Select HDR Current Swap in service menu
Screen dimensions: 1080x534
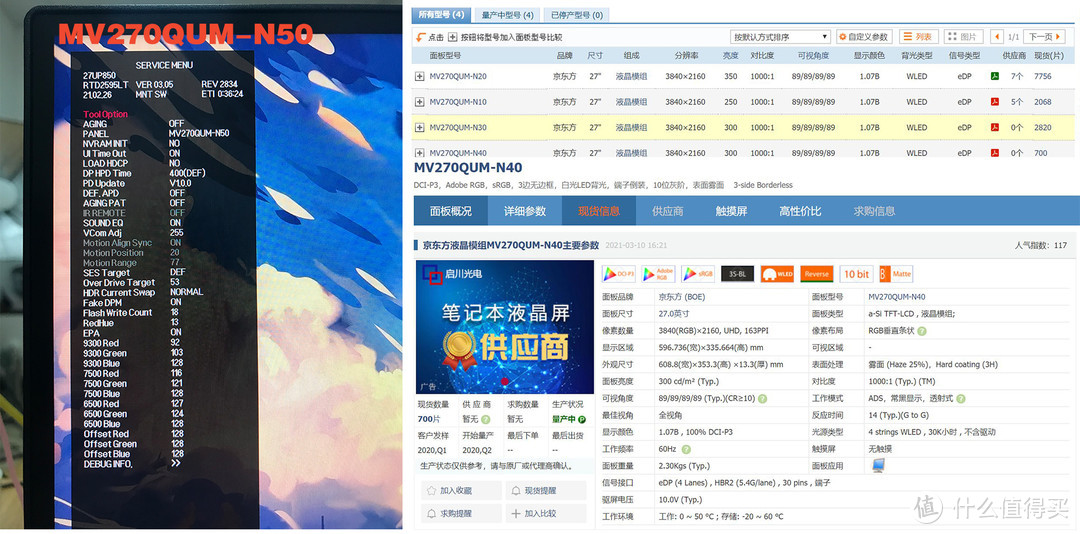pyautogui.click(x=119, y=292)
